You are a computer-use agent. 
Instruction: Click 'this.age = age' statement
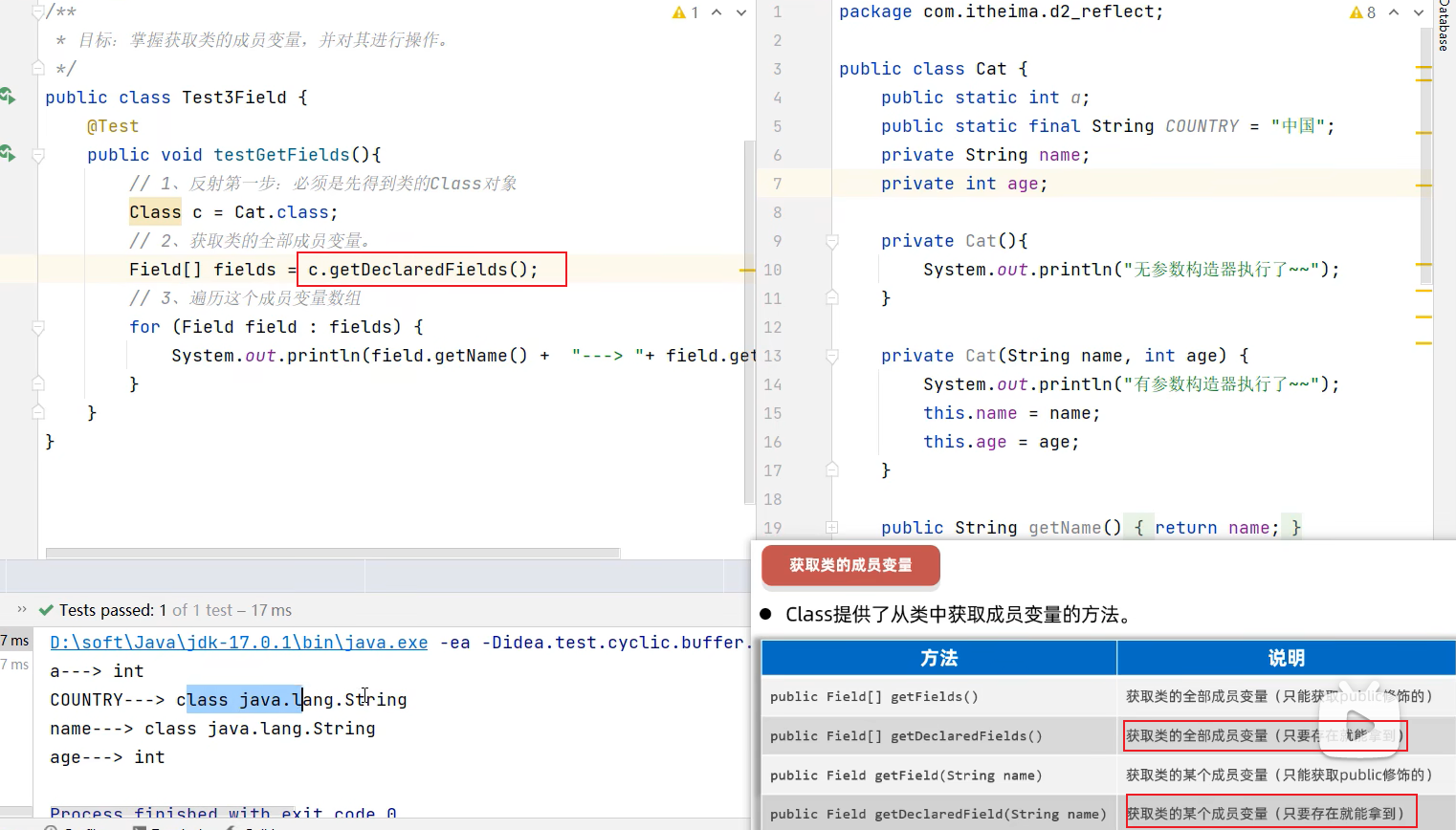pos(1002,442)
